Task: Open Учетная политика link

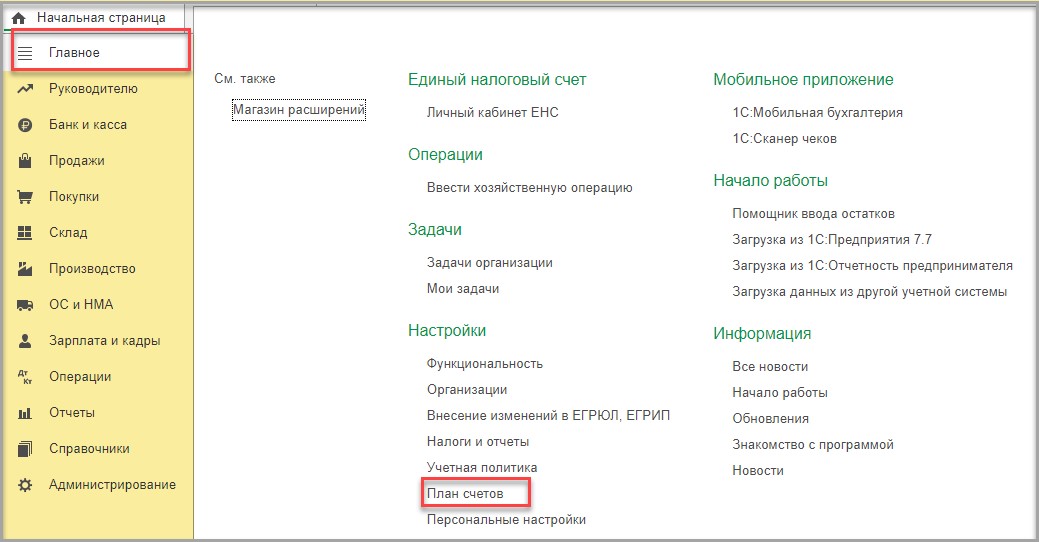Action: tap(482, 468)
